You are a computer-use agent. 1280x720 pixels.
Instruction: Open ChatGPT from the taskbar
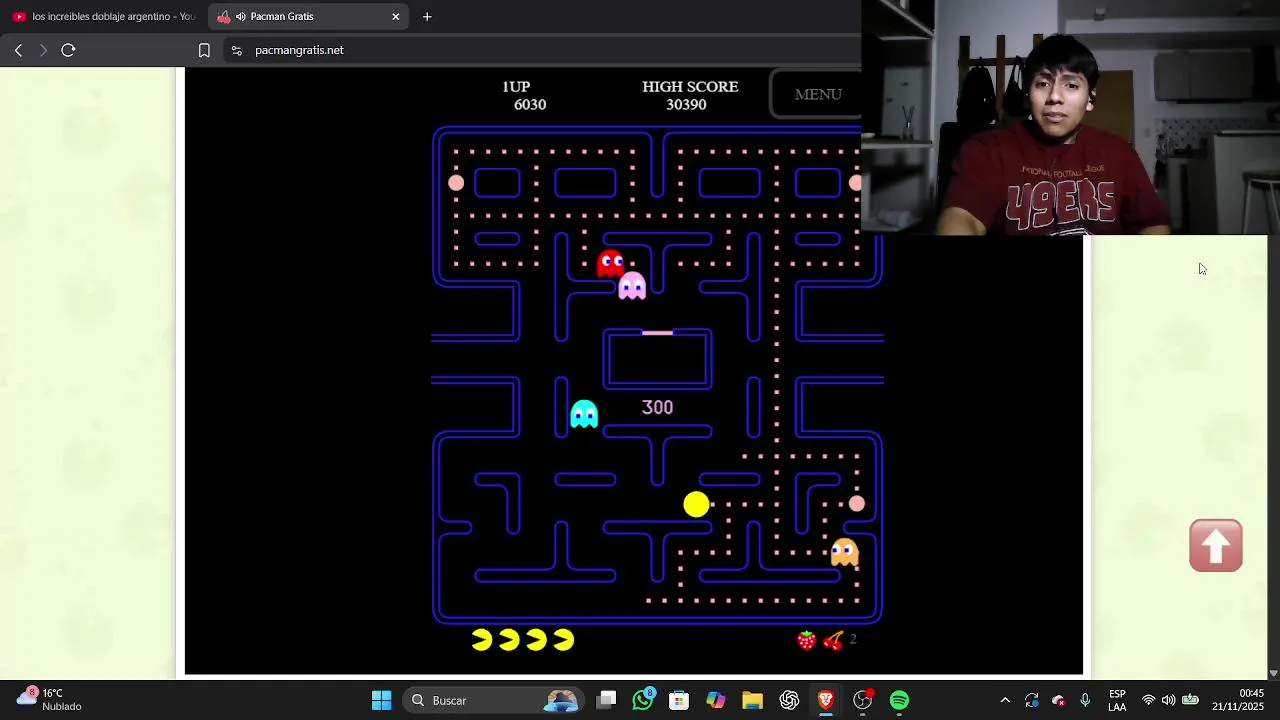pyautogui.click(x=789, y=700)
